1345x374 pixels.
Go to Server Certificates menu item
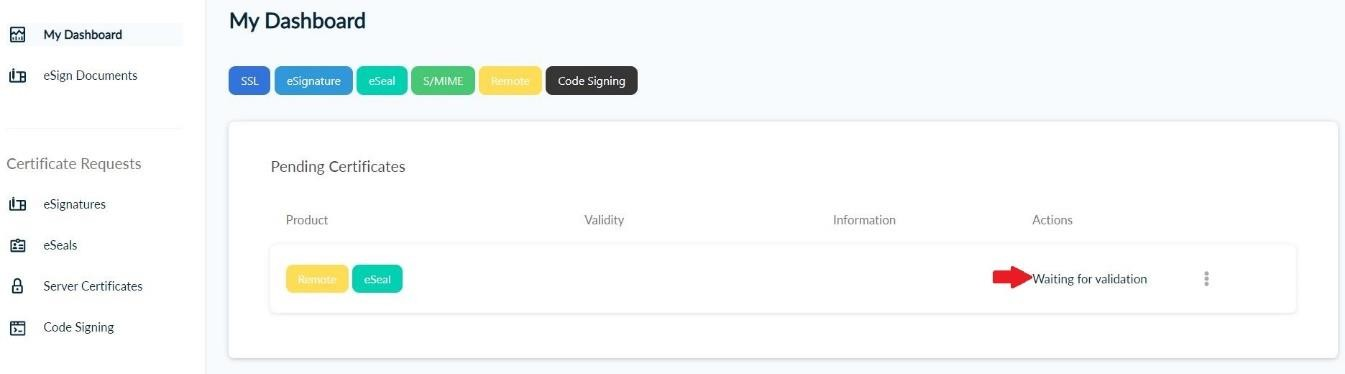(x=93, y=286)
